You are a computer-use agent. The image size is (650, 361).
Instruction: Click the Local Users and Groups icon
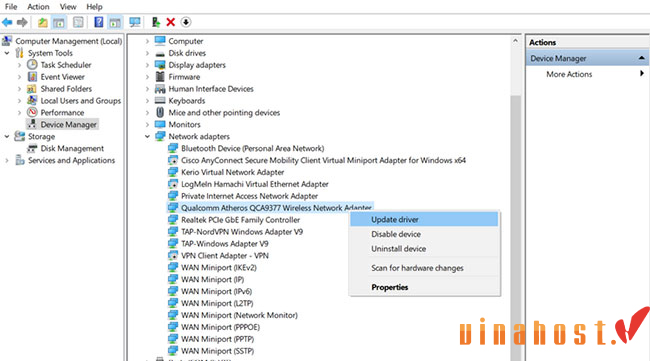[32, 100]
